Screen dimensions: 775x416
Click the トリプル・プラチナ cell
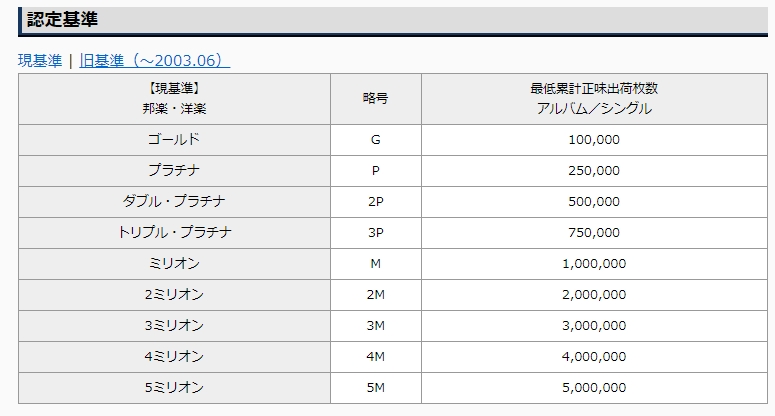pyautogui.click(x=174, y=232)
